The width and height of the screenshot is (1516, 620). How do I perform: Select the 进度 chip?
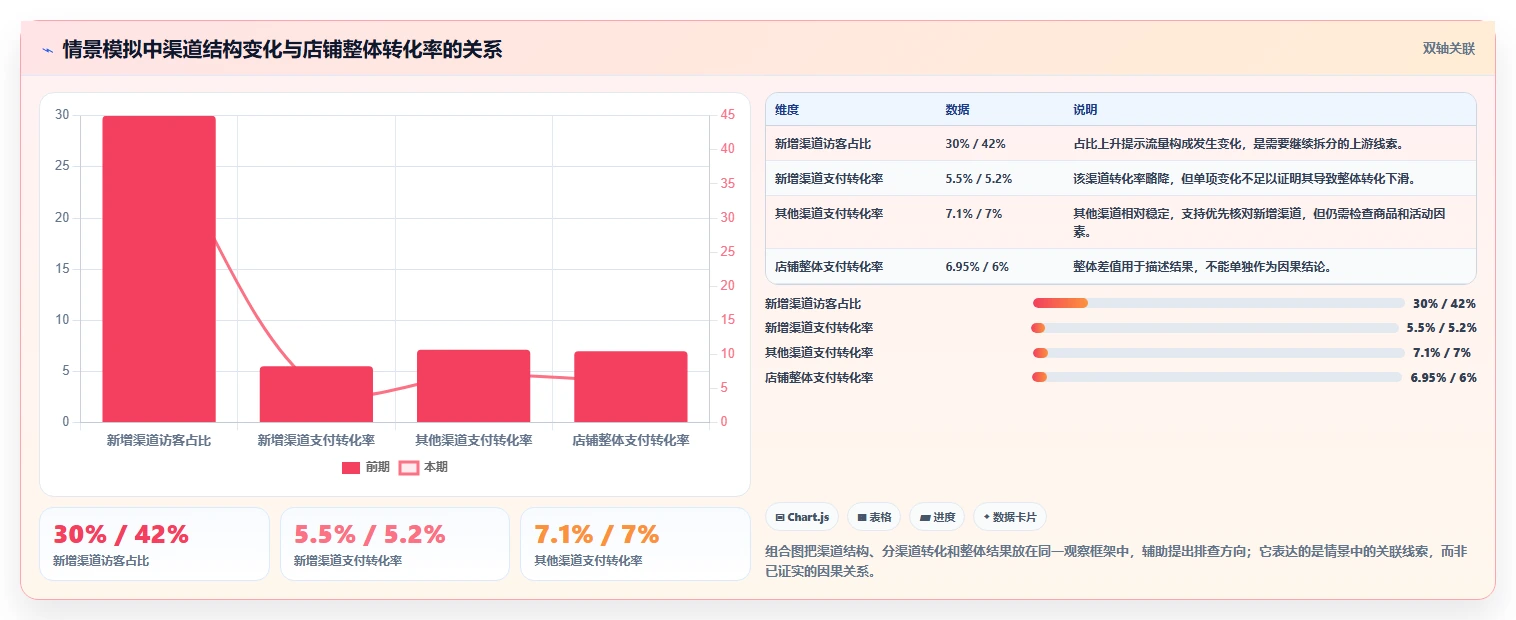[x=937, y=517]
